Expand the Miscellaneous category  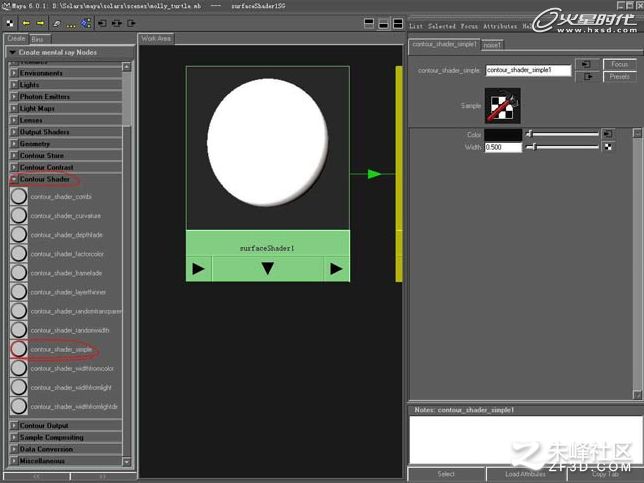click(14, 461)
